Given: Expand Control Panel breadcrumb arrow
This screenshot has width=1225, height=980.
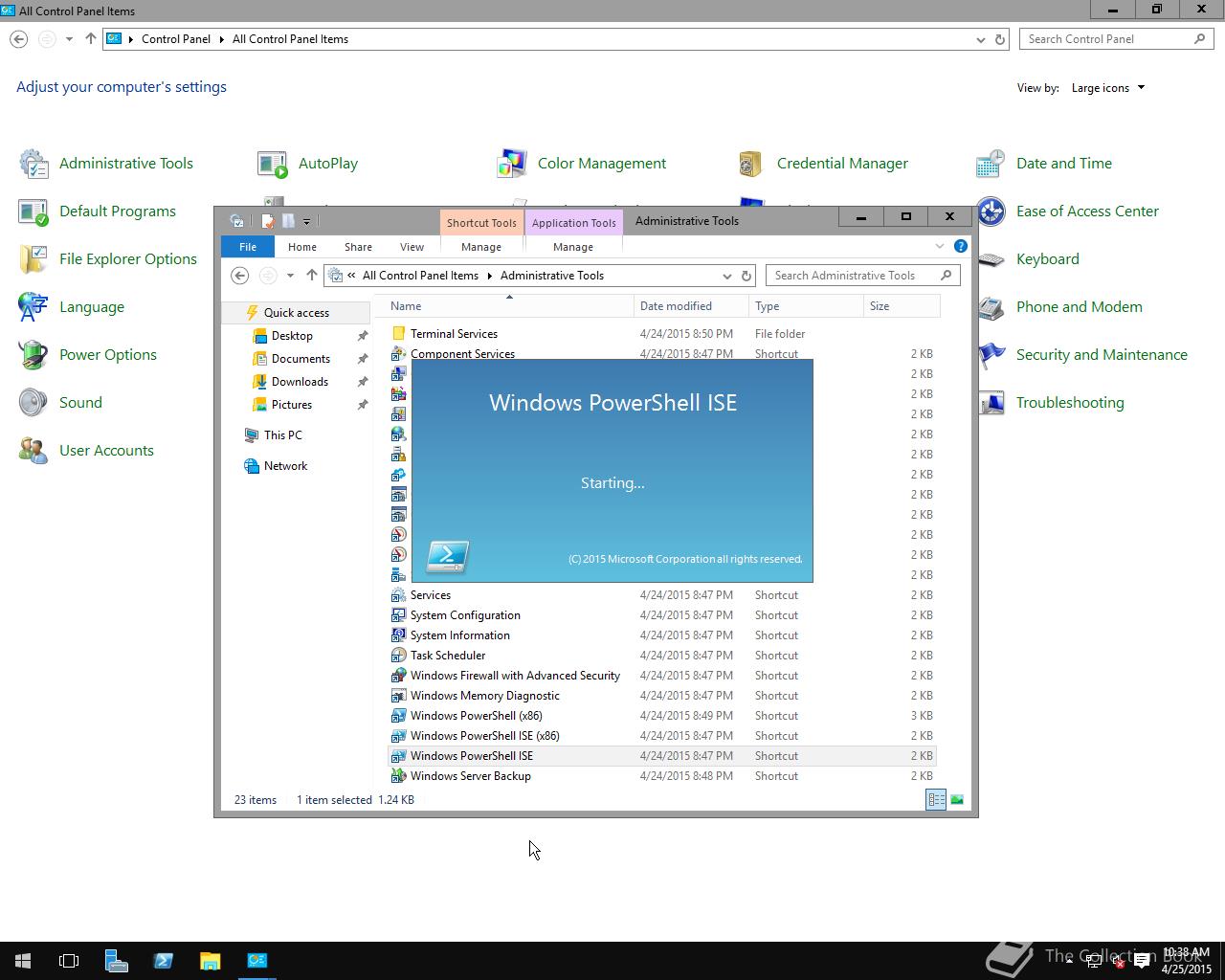Looking at the screenshot, I should tap(221, 39).
